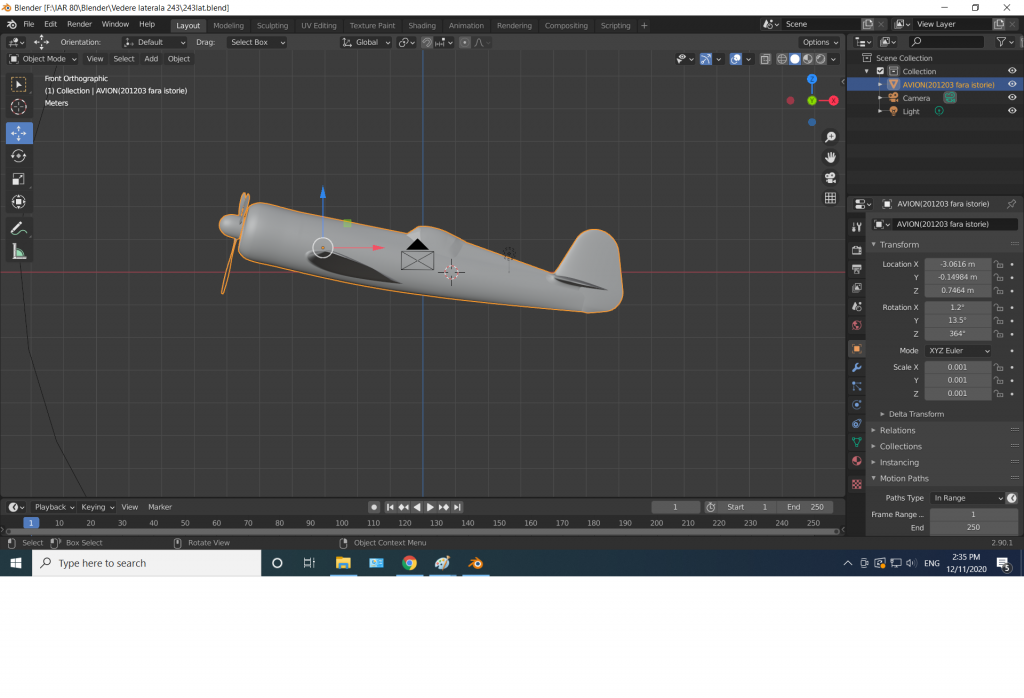Activate the Scale tool
The height and width of the screenshot is (698, 1024).
18,179
